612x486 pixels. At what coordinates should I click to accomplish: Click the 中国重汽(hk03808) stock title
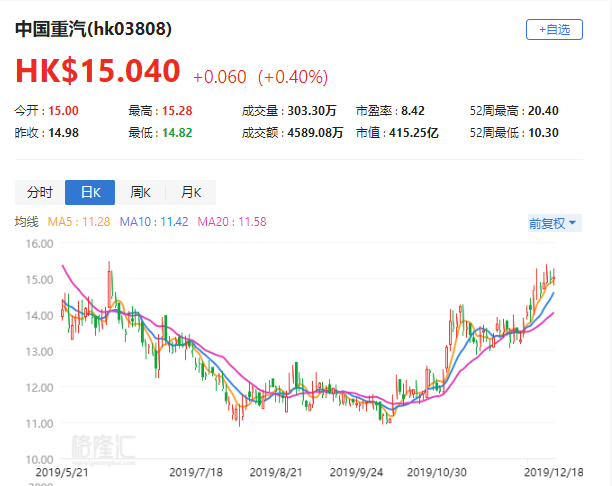[x=93, y=30]
